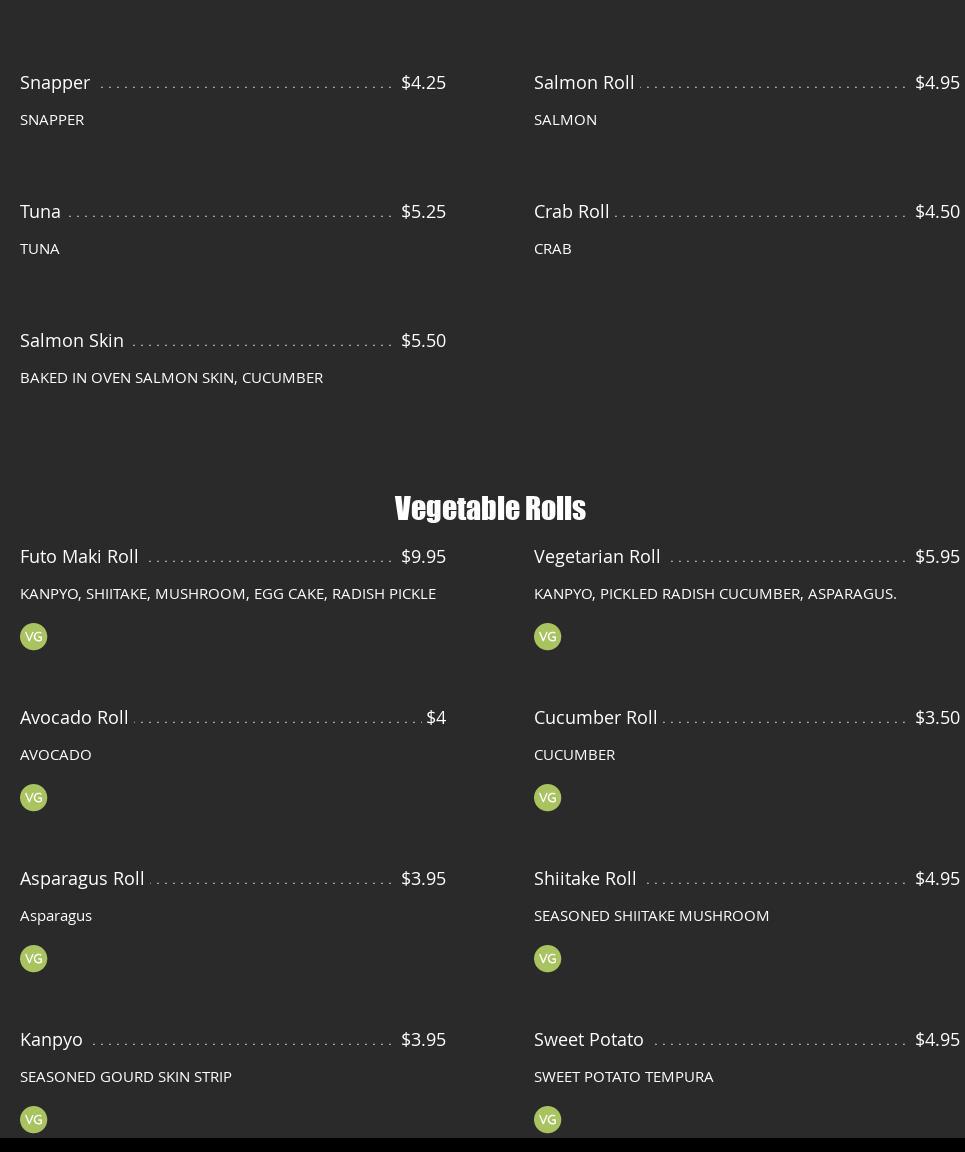Click the Vegetable Rolls section heading
The width and height of the screenshot is (965, 1152).
[x=490, y=508]
